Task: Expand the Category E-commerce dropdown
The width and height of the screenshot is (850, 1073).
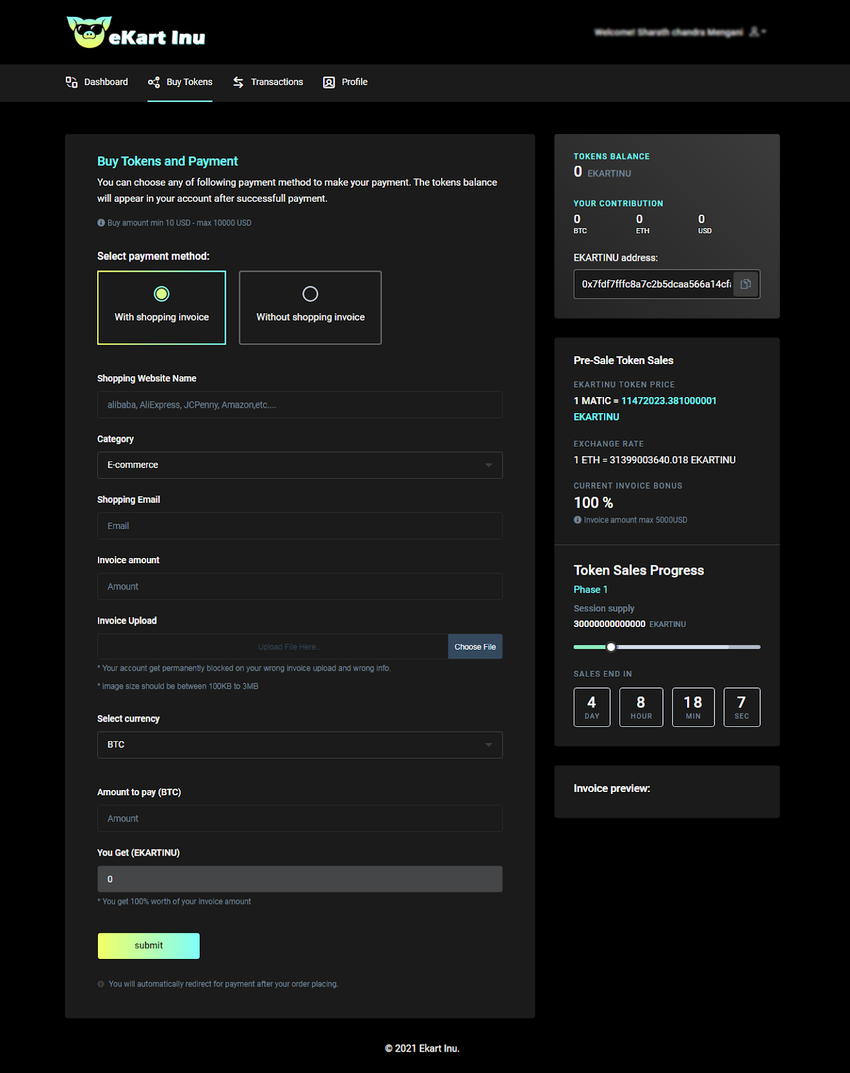Action: (300, 465)
